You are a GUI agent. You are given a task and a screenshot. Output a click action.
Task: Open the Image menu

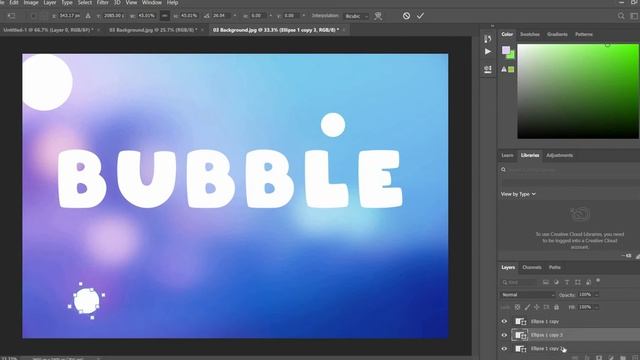click(x=31, y=2)
